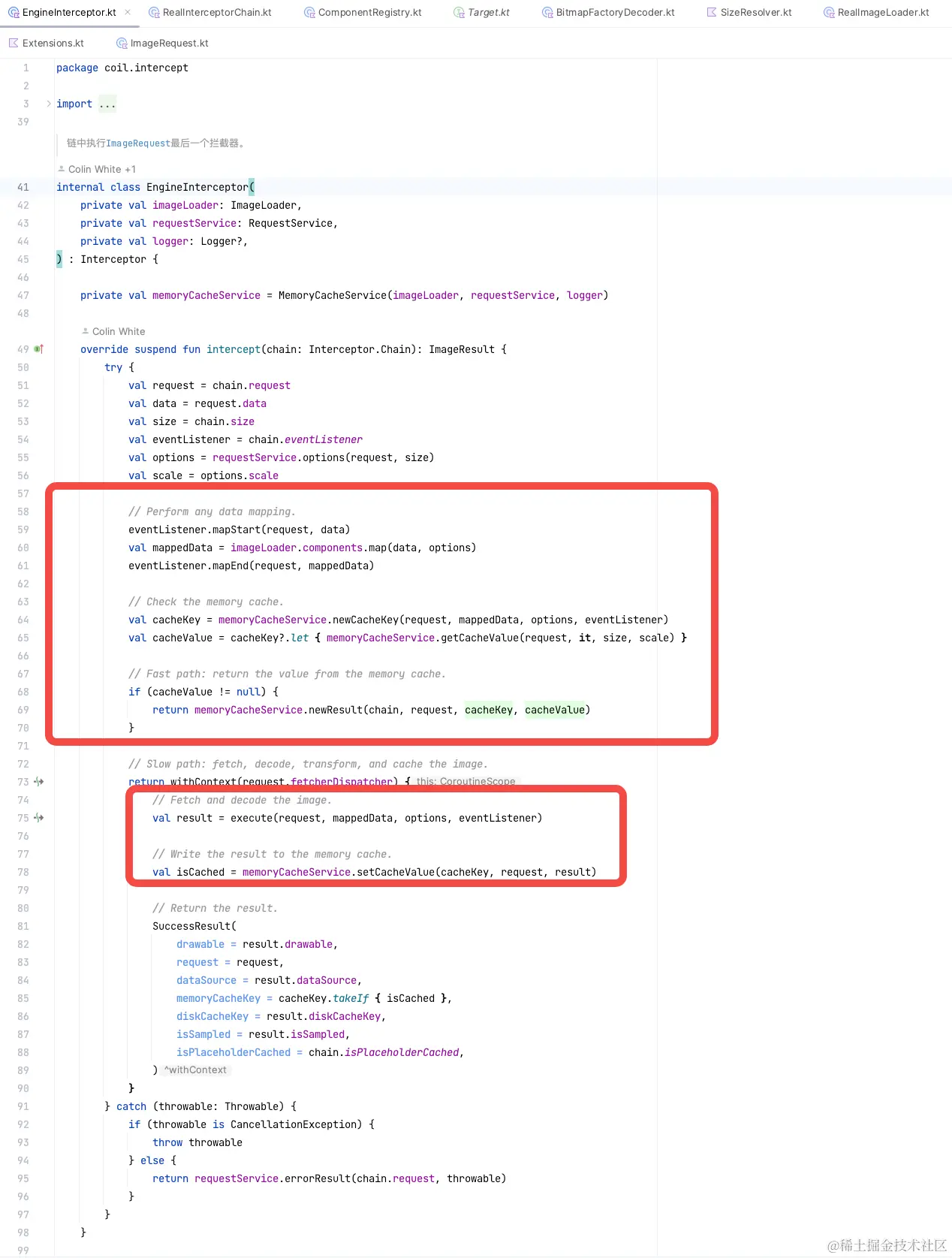Switch to the ImageRequest.kt tab

click(x=162, y=44)
